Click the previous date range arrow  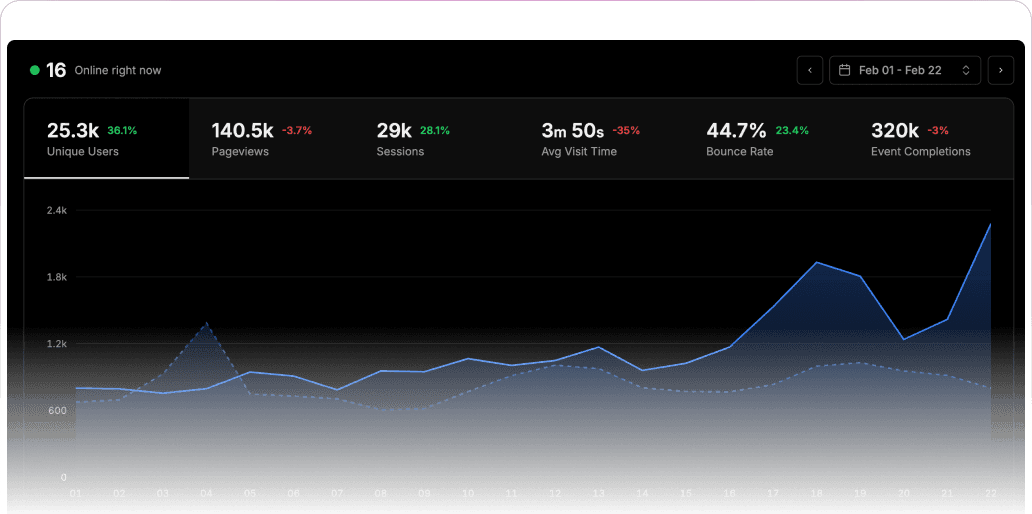(810, 70)
